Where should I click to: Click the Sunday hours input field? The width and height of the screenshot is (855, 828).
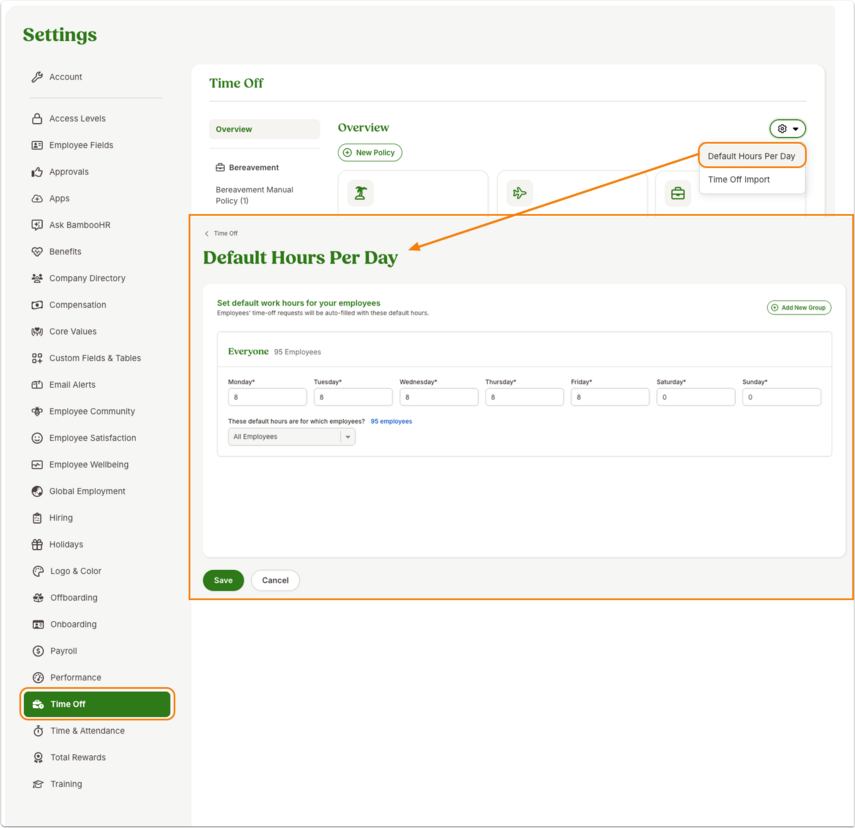(781, 397)
